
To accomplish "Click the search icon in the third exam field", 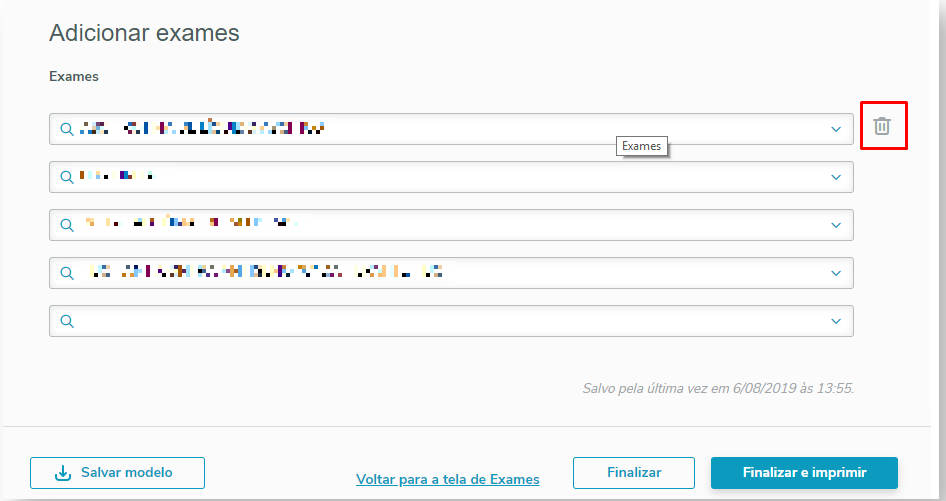I will tap(67, 225).
